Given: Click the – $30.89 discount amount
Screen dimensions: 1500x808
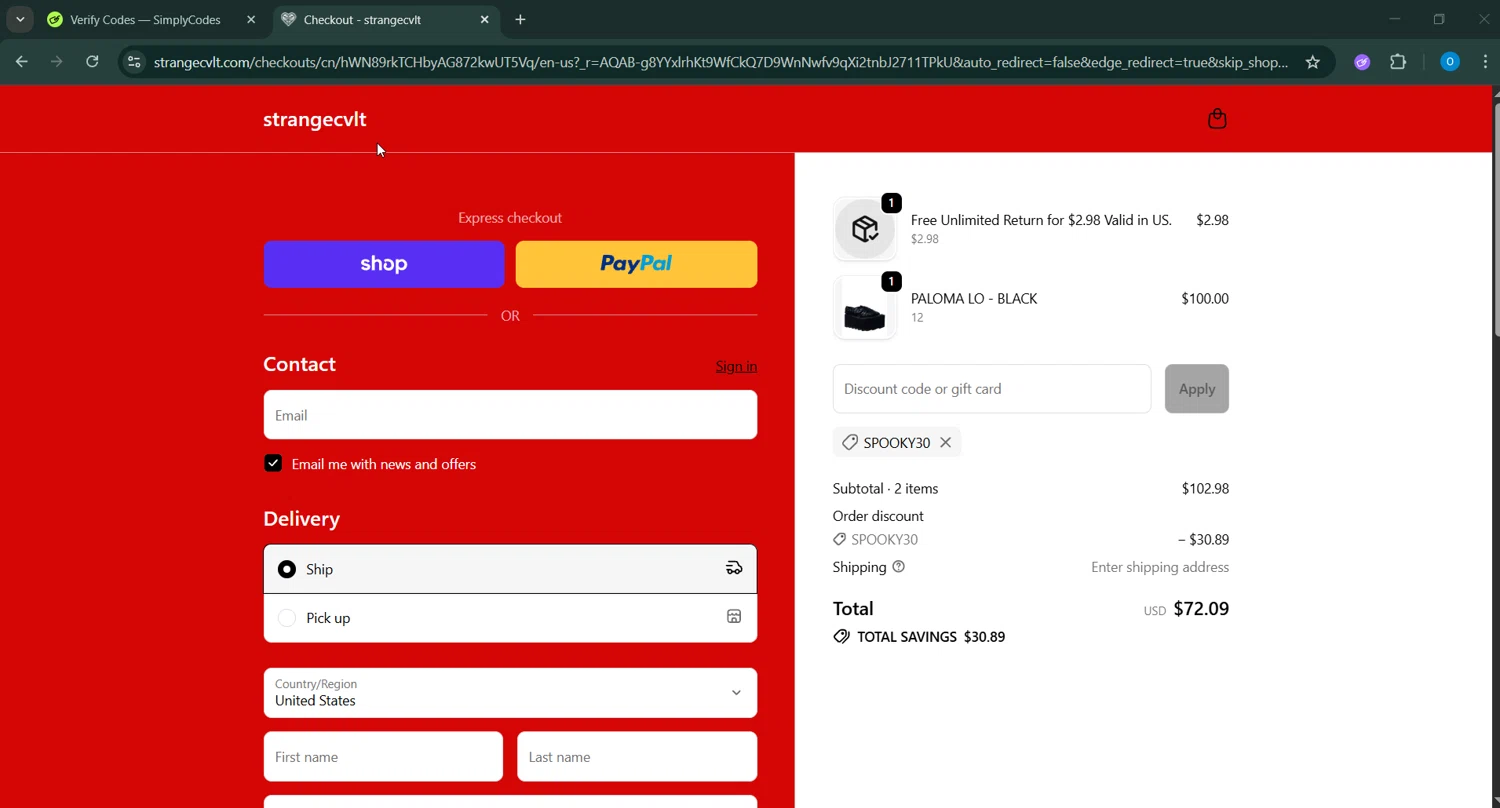Looking at the screenshot, I should [x=1203, y=540].
